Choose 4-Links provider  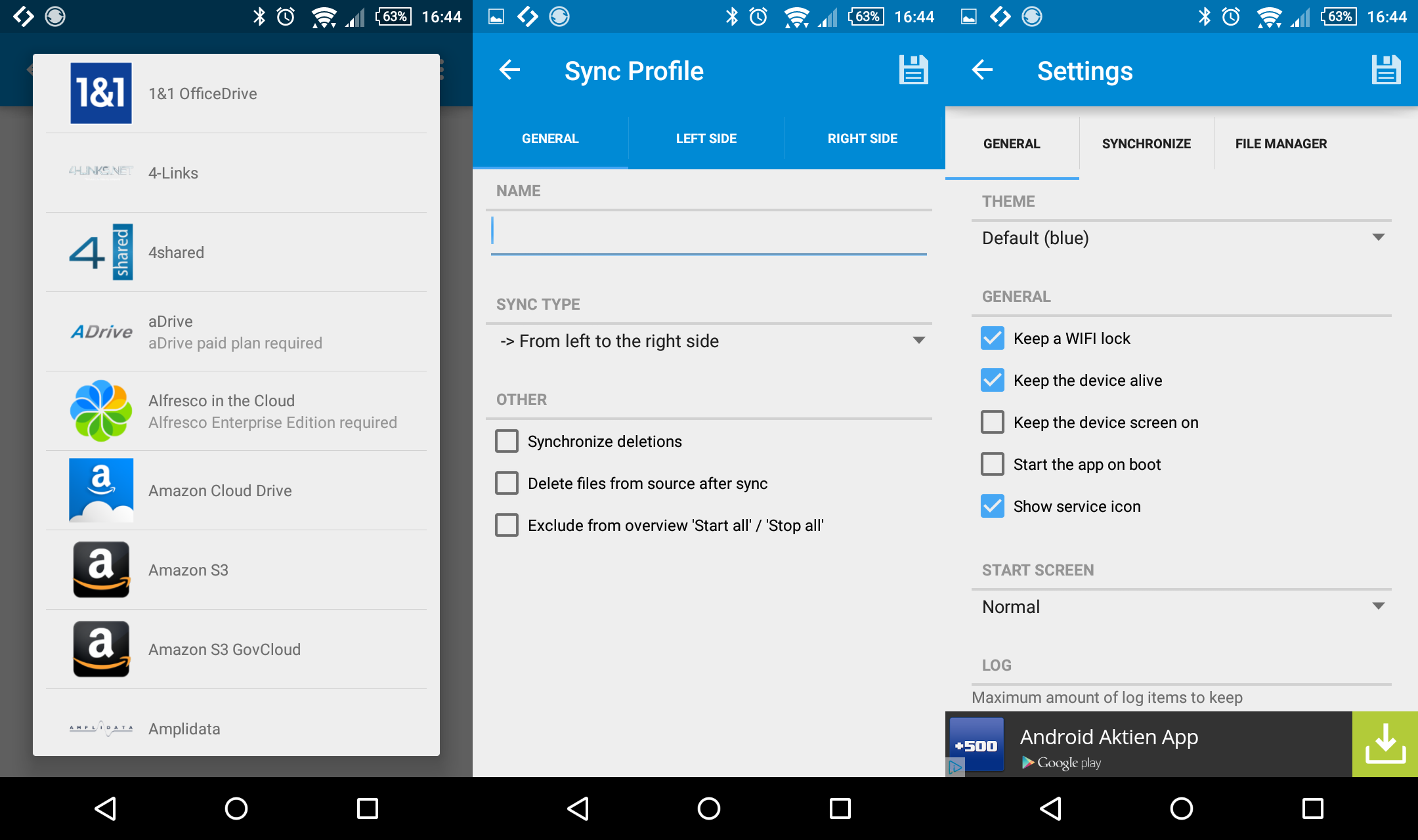pyautogui.click(x=236, y=173)
